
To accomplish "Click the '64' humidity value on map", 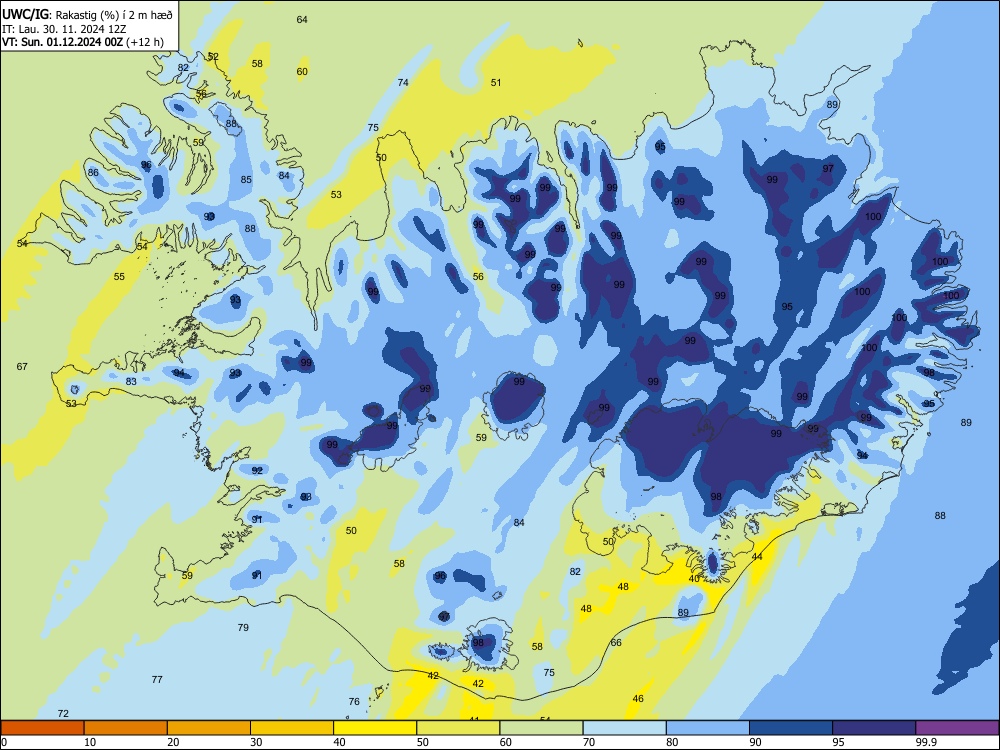I will click(x=302, y=20).
